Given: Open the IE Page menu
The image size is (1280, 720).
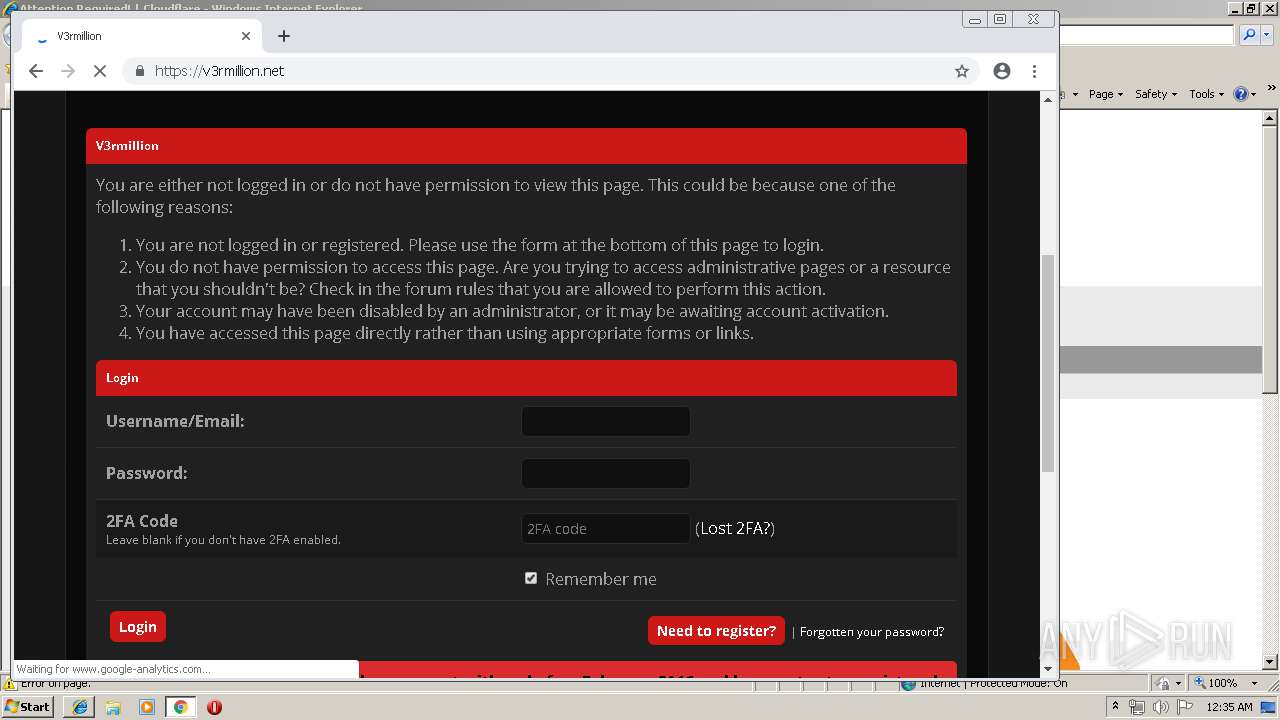Looking at the screenshot, I should [x=1105, y=94].
